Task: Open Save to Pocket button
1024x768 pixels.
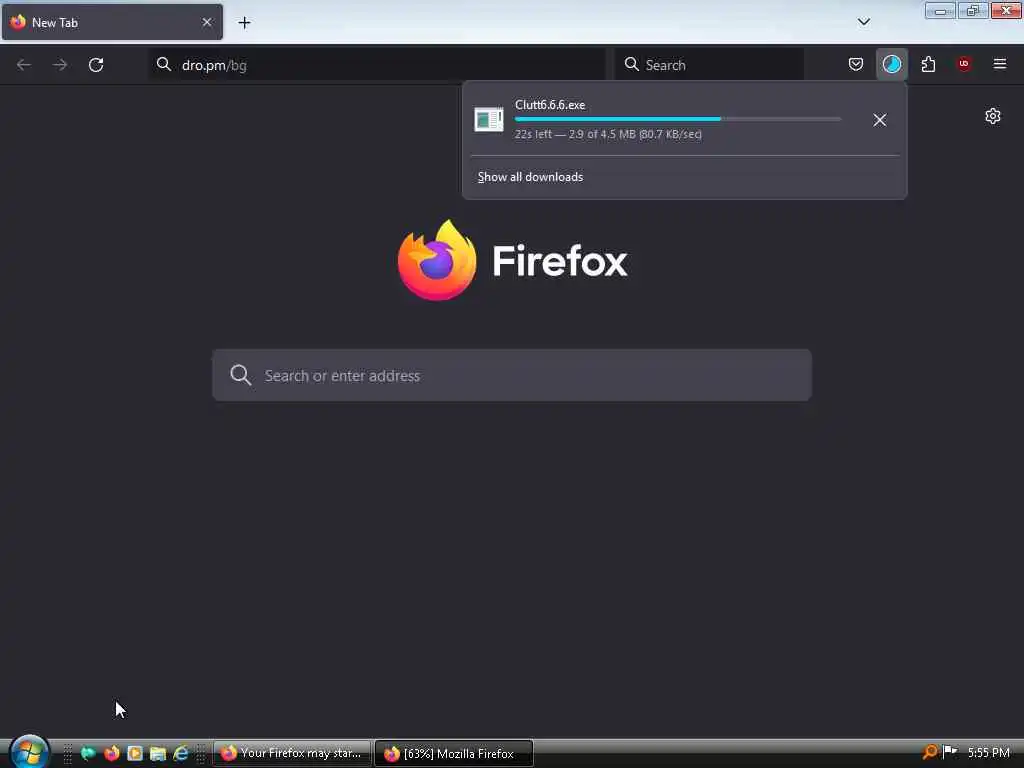Action: pos(856,64)
